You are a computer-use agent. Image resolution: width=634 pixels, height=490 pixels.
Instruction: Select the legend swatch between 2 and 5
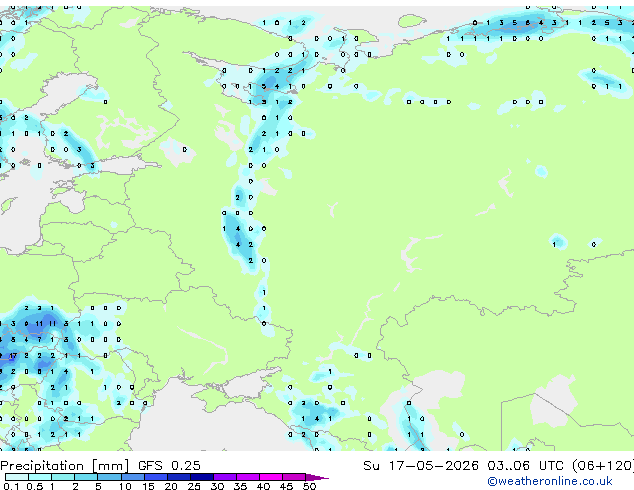[86, 477]
